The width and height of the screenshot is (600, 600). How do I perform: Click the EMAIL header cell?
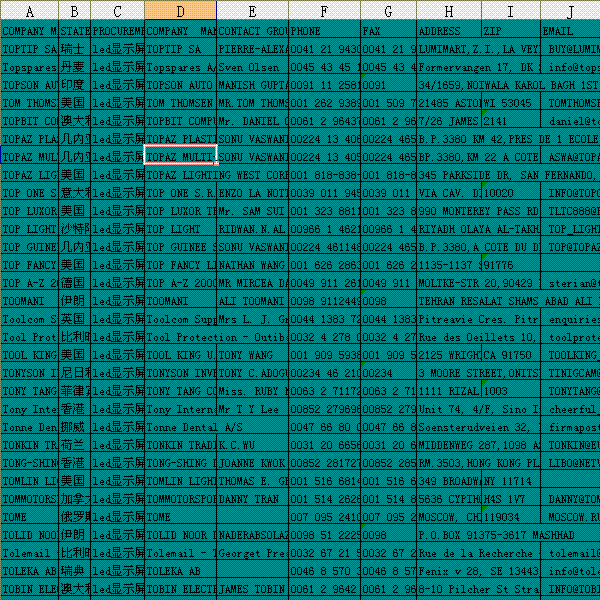tap(570, 31)
